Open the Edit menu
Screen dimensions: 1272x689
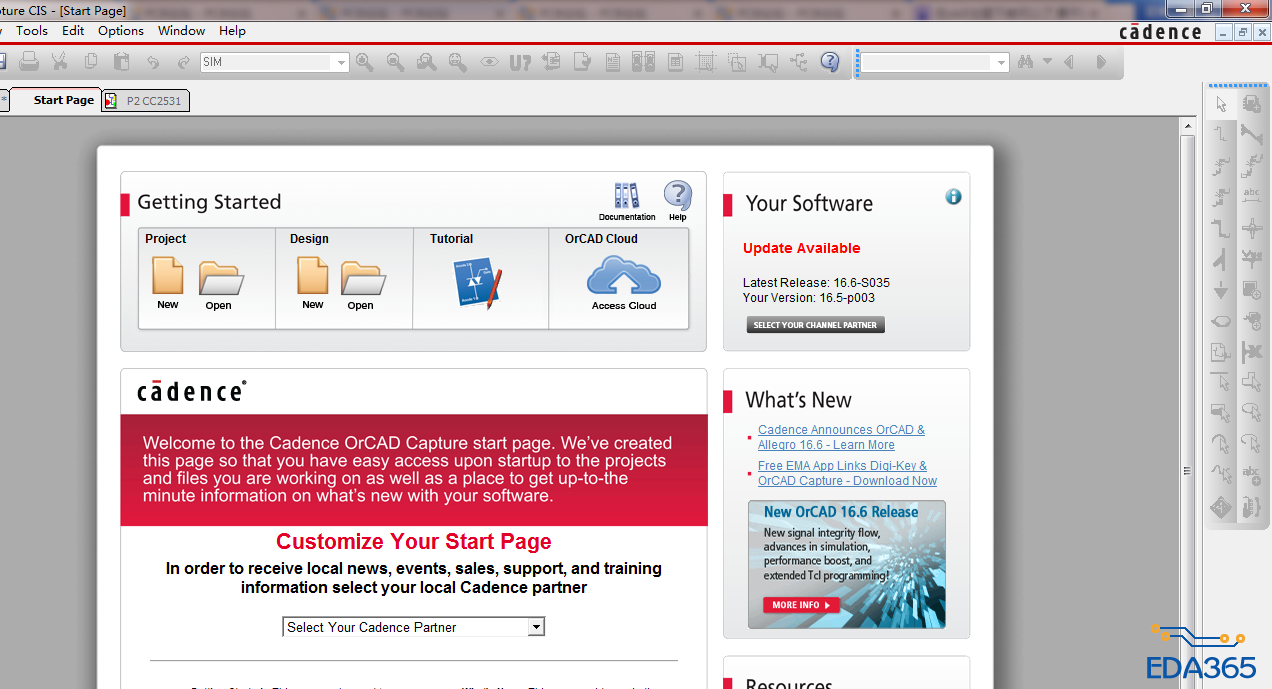pyautogui.click(x=73, y=31)
